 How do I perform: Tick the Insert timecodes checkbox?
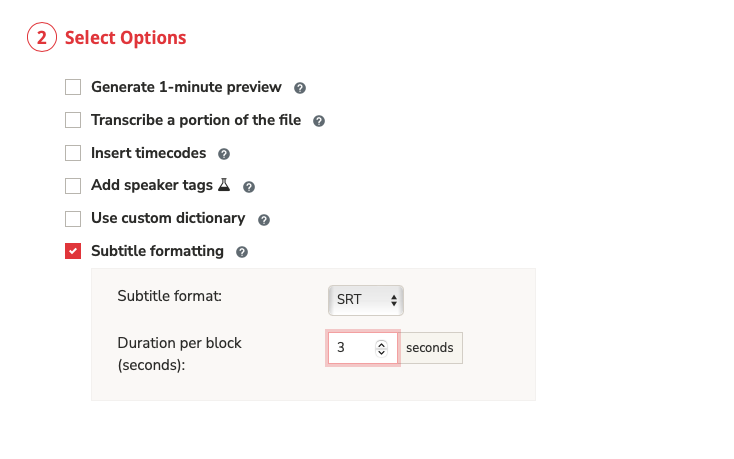73,153
